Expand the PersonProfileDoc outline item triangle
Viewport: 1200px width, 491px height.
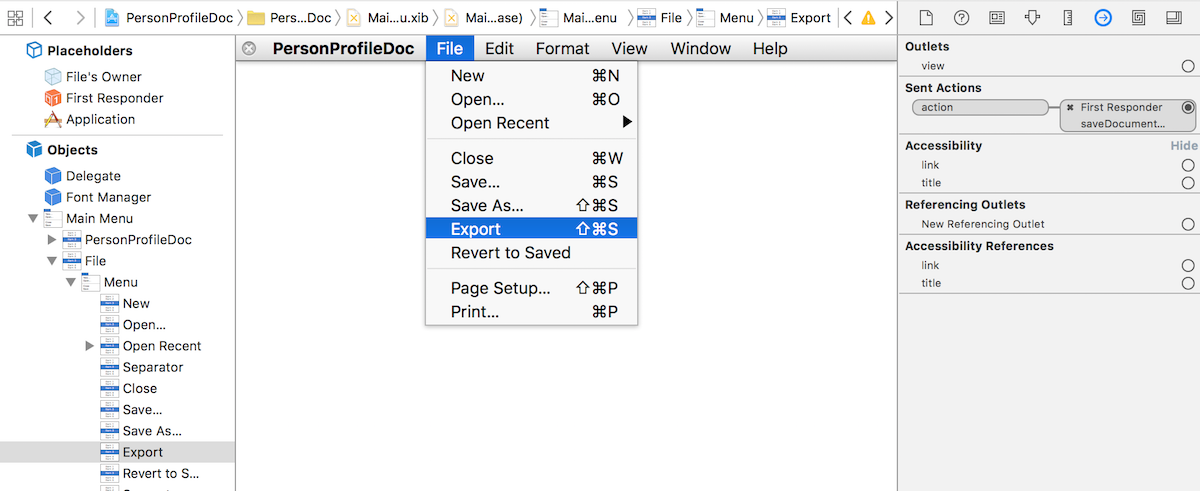52,240
